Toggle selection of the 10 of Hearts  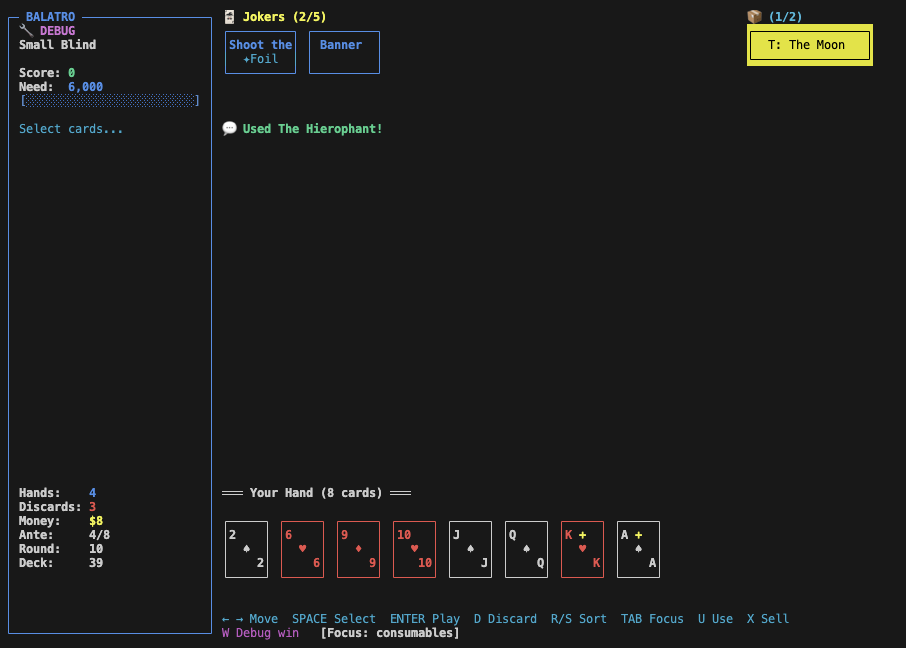coord(414,548)
